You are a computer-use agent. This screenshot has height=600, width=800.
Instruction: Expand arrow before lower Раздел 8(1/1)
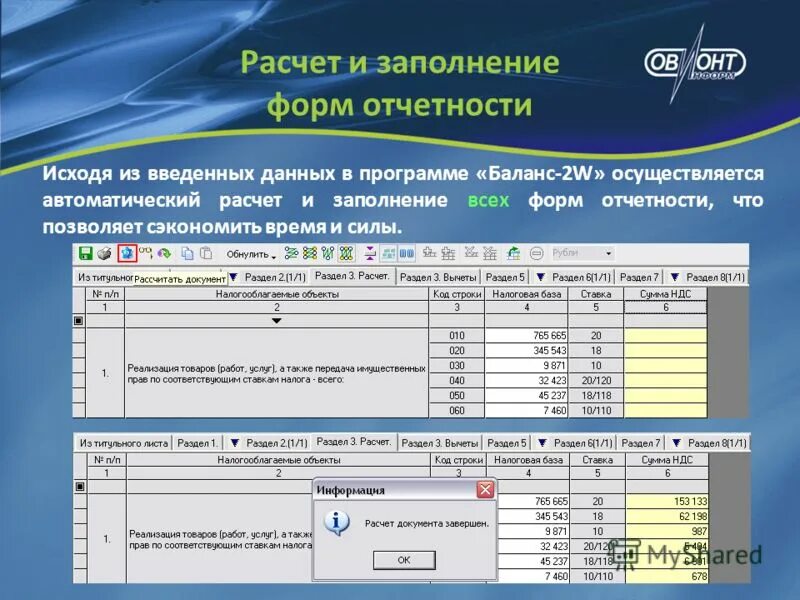click(677, 443)
